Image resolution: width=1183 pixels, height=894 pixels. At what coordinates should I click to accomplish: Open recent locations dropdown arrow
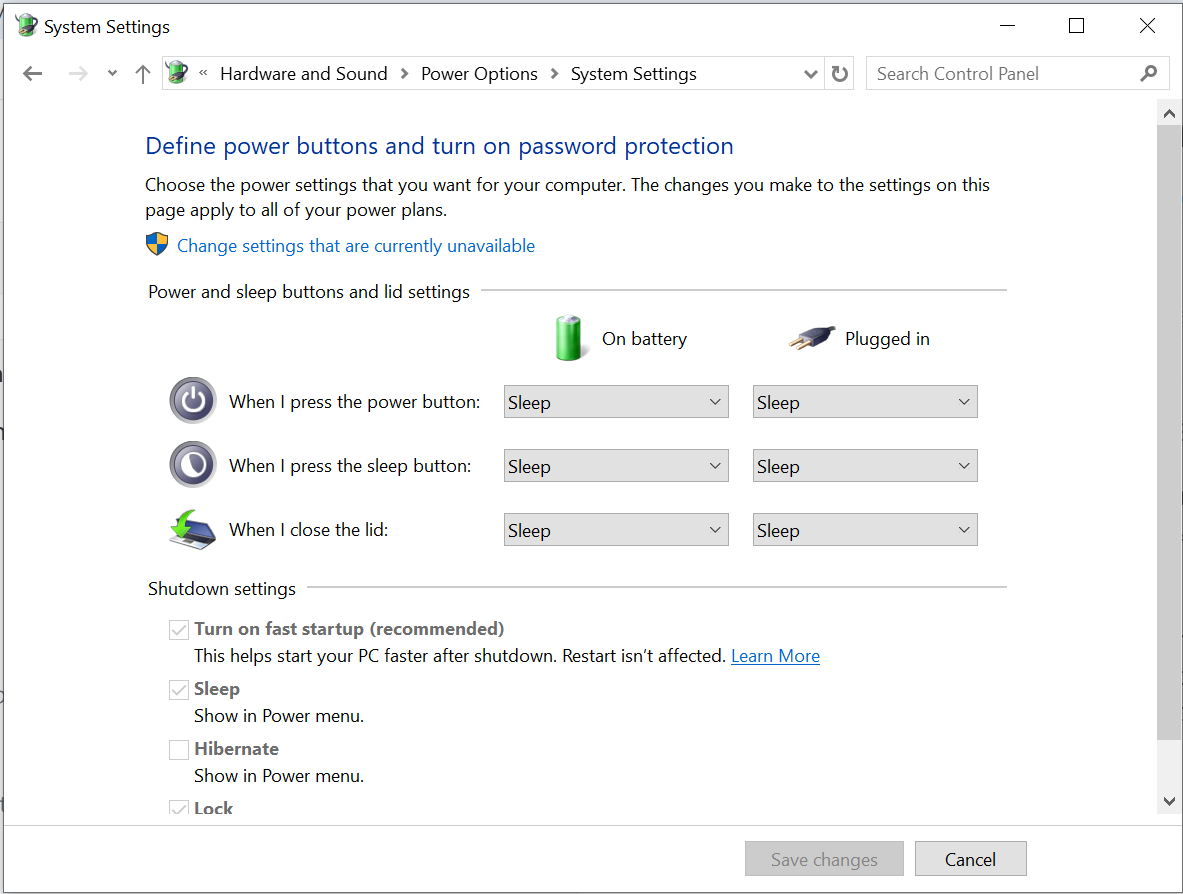pos(112,73)
